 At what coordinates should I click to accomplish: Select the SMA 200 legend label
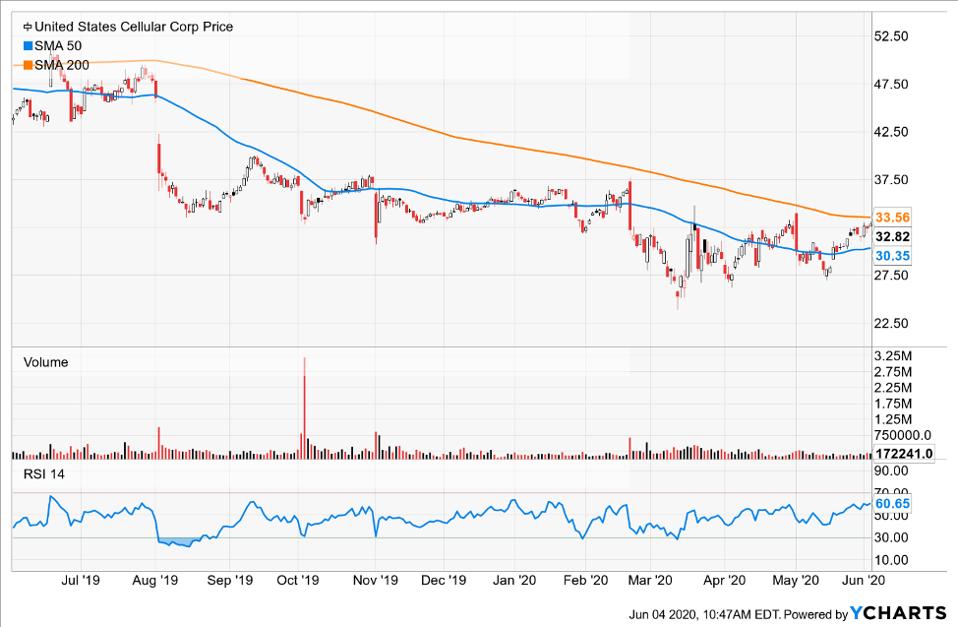tap(62, 65)
